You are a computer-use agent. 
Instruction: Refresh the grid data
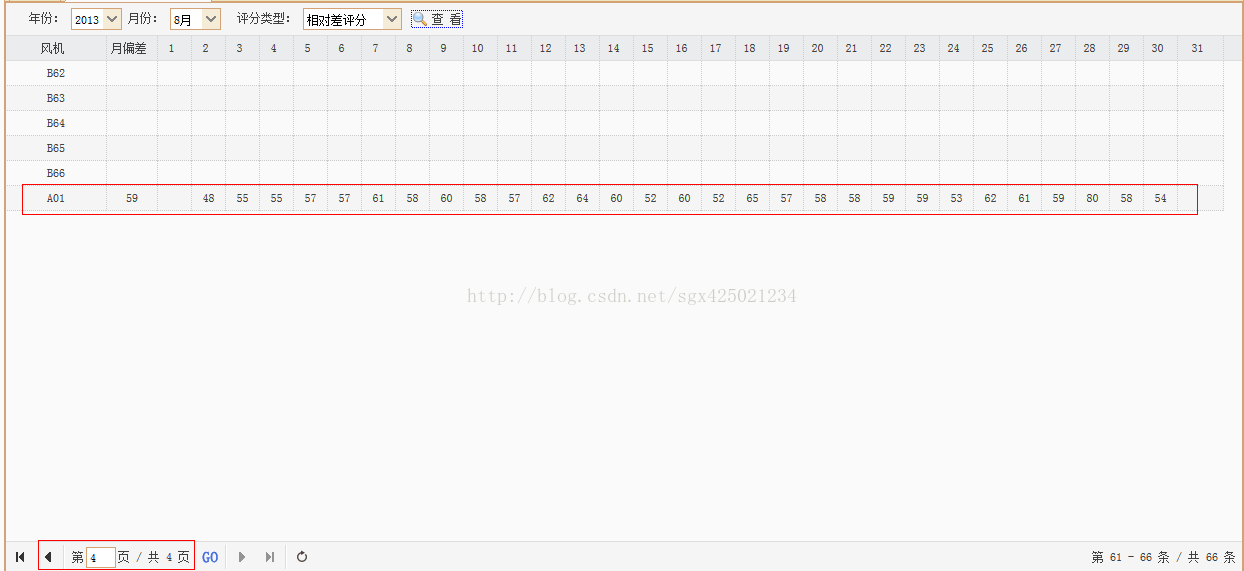pos(302,557)
